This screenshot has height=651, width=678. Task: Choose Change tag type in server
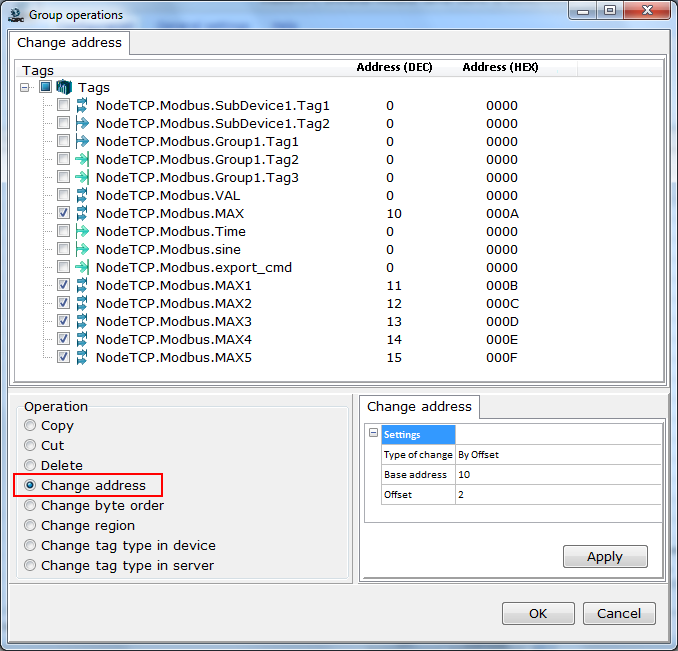click(30, 565)
